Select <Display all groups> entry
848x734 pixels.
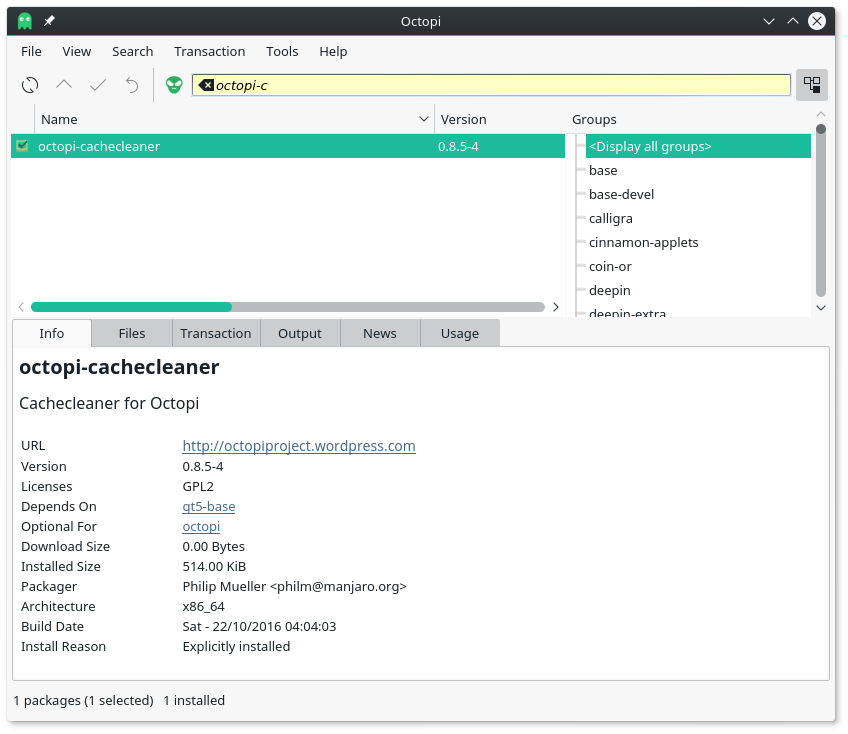[698, 146]
